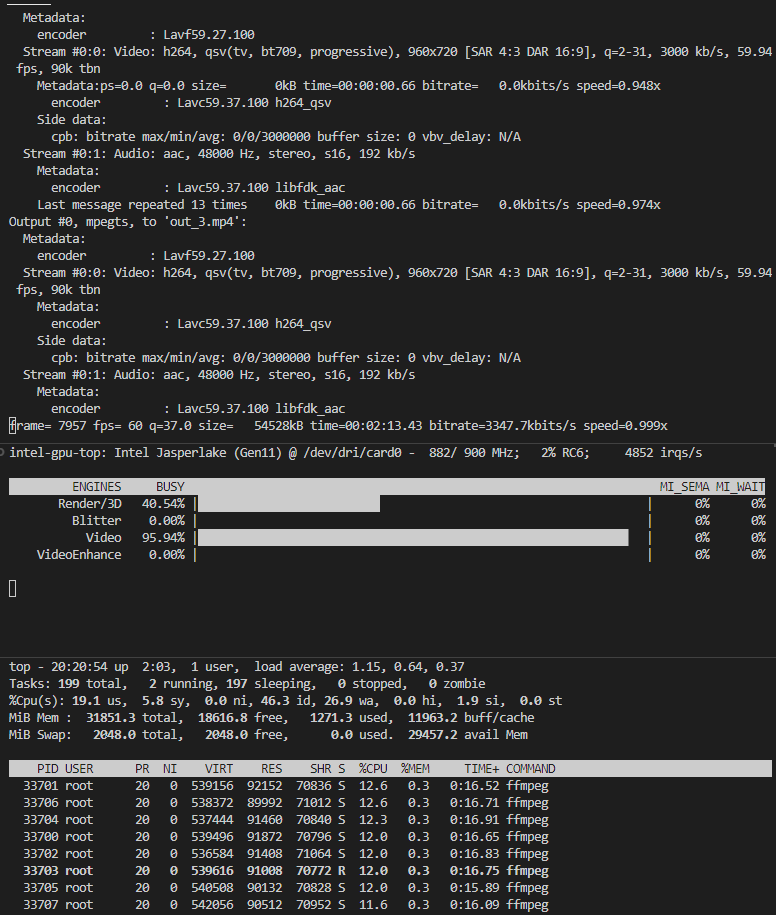The image size is (776, 915).
Task: Click the Output #0 'out_3.mp4' line
Action: (128, 222)
